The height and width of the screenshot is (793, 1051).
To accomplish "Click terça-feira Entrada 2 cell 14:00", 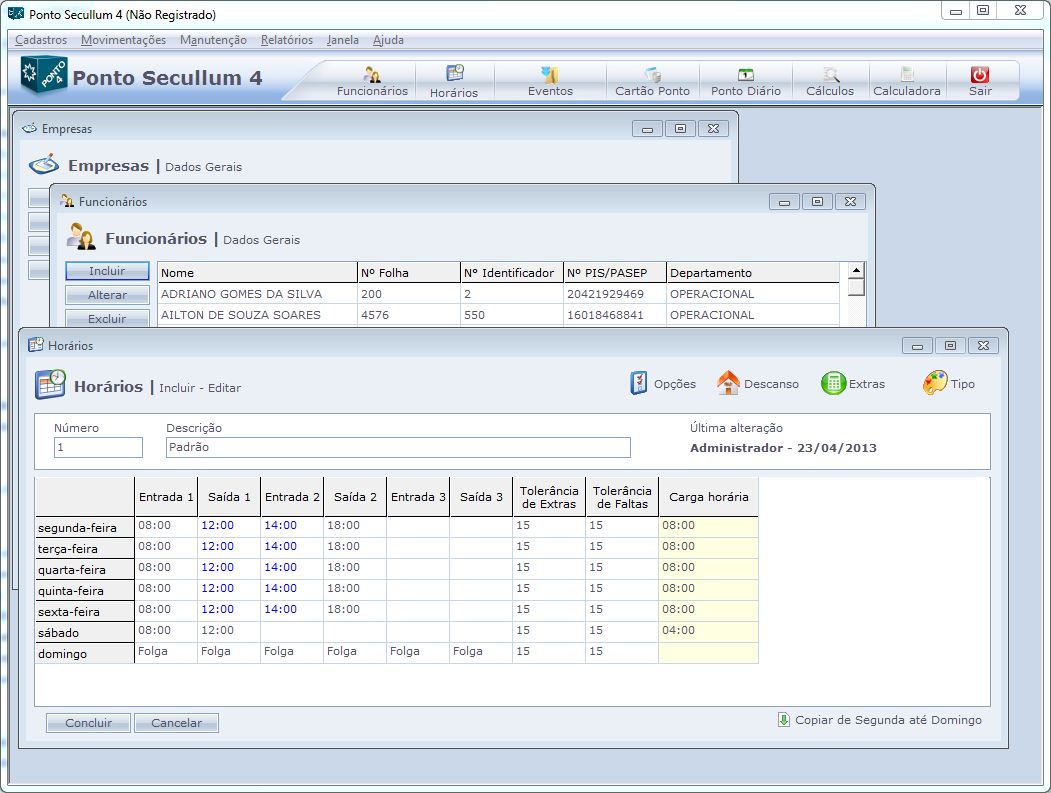I will click(x=292, y=547).
